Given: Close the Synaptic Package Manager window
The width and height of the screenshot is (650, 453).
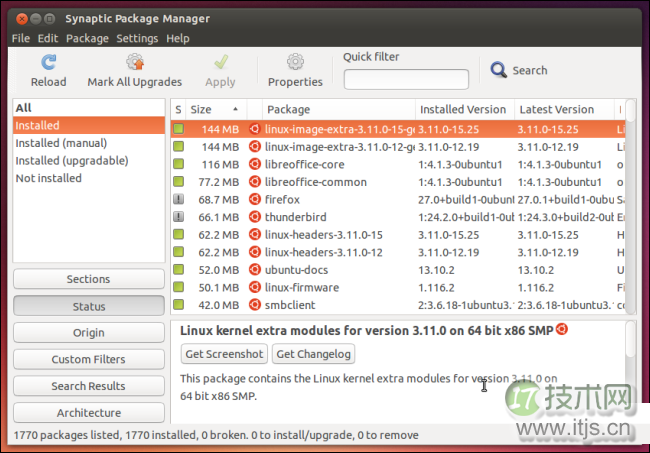Looking at the screenshot, I should (22, 19).
